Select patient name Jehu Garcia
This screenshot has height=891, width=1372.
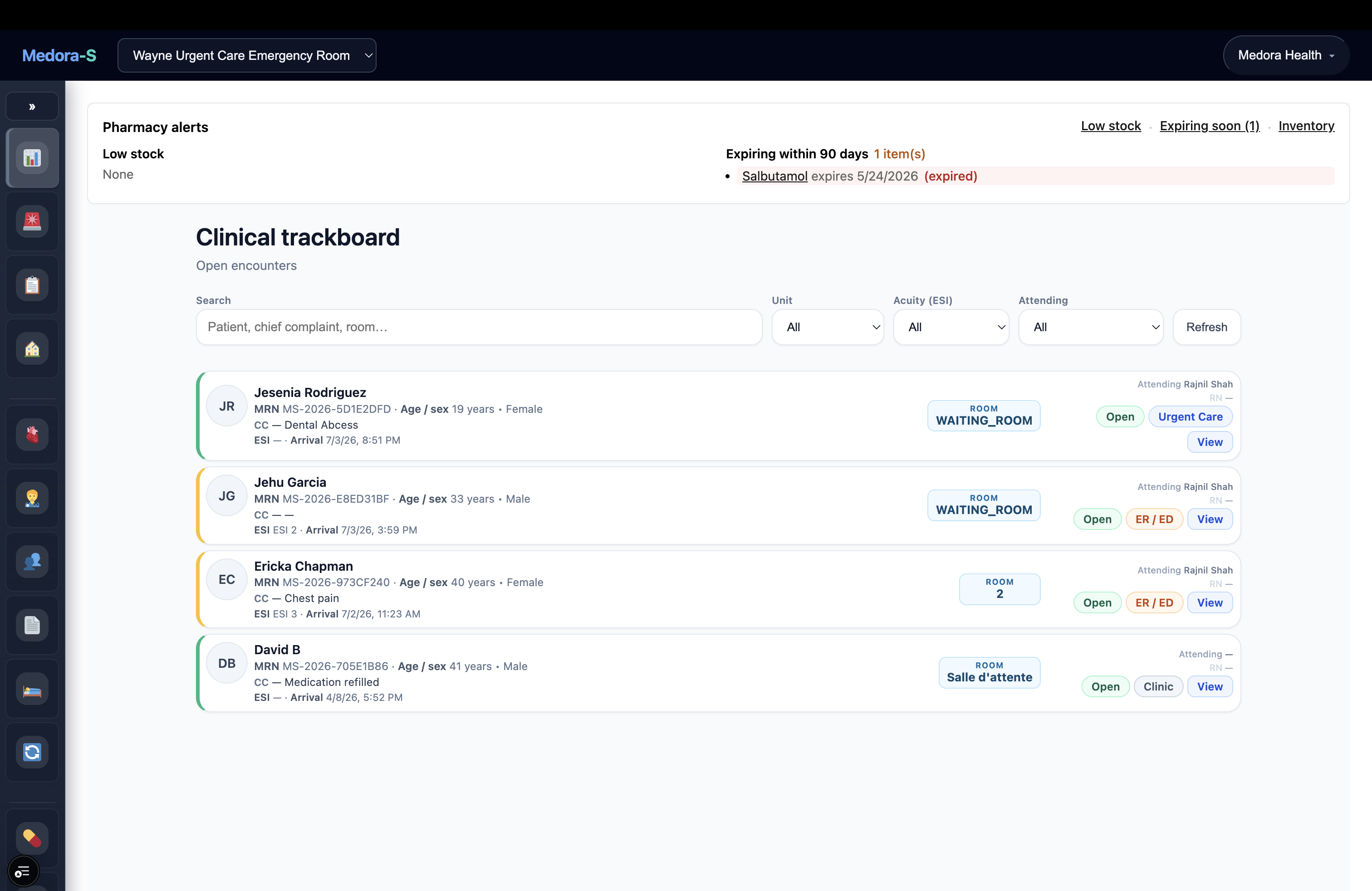pos(290,482)
